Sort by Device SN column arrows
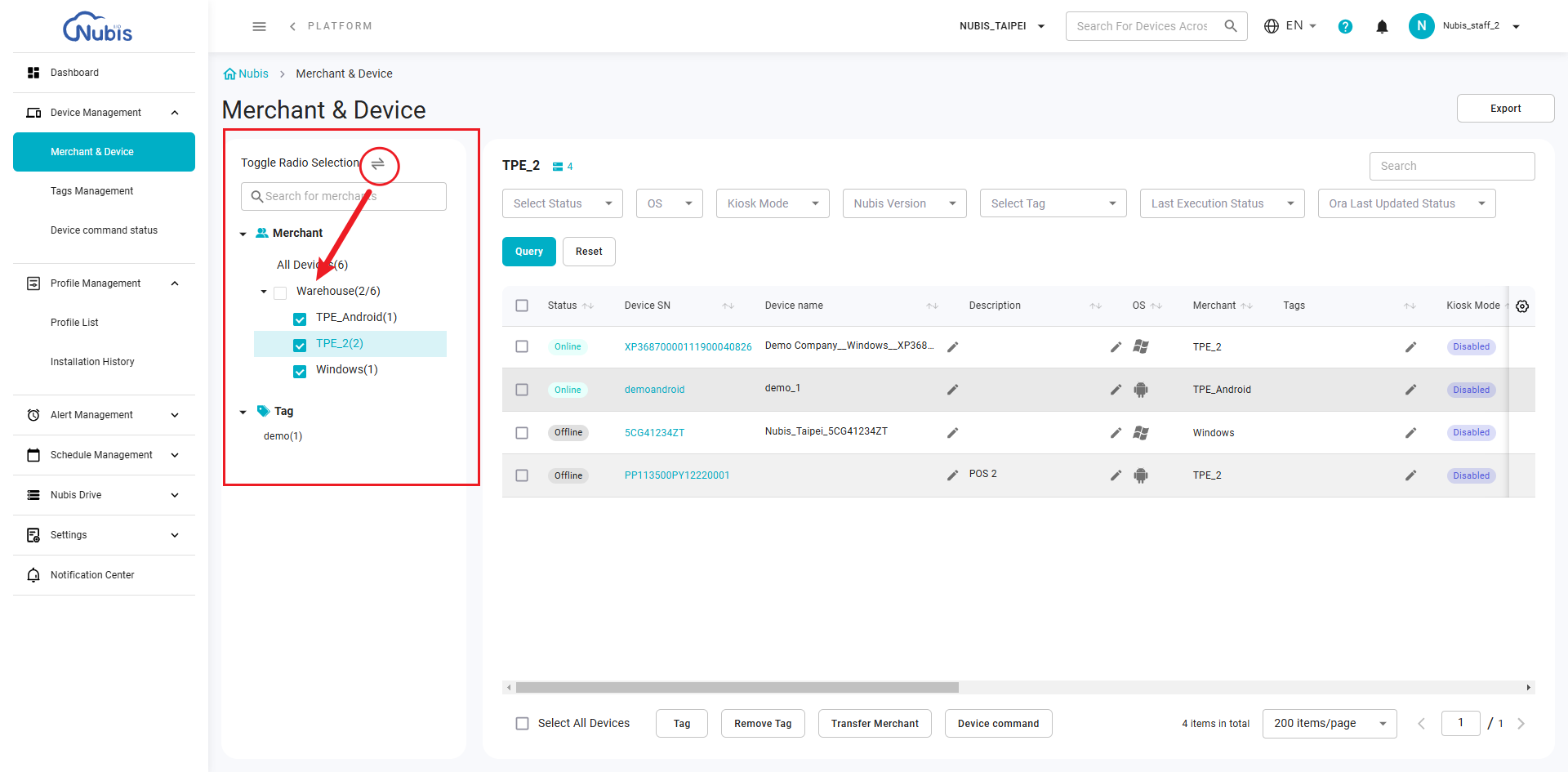This screenshot has width=1568, height=772. coord(728,306)
